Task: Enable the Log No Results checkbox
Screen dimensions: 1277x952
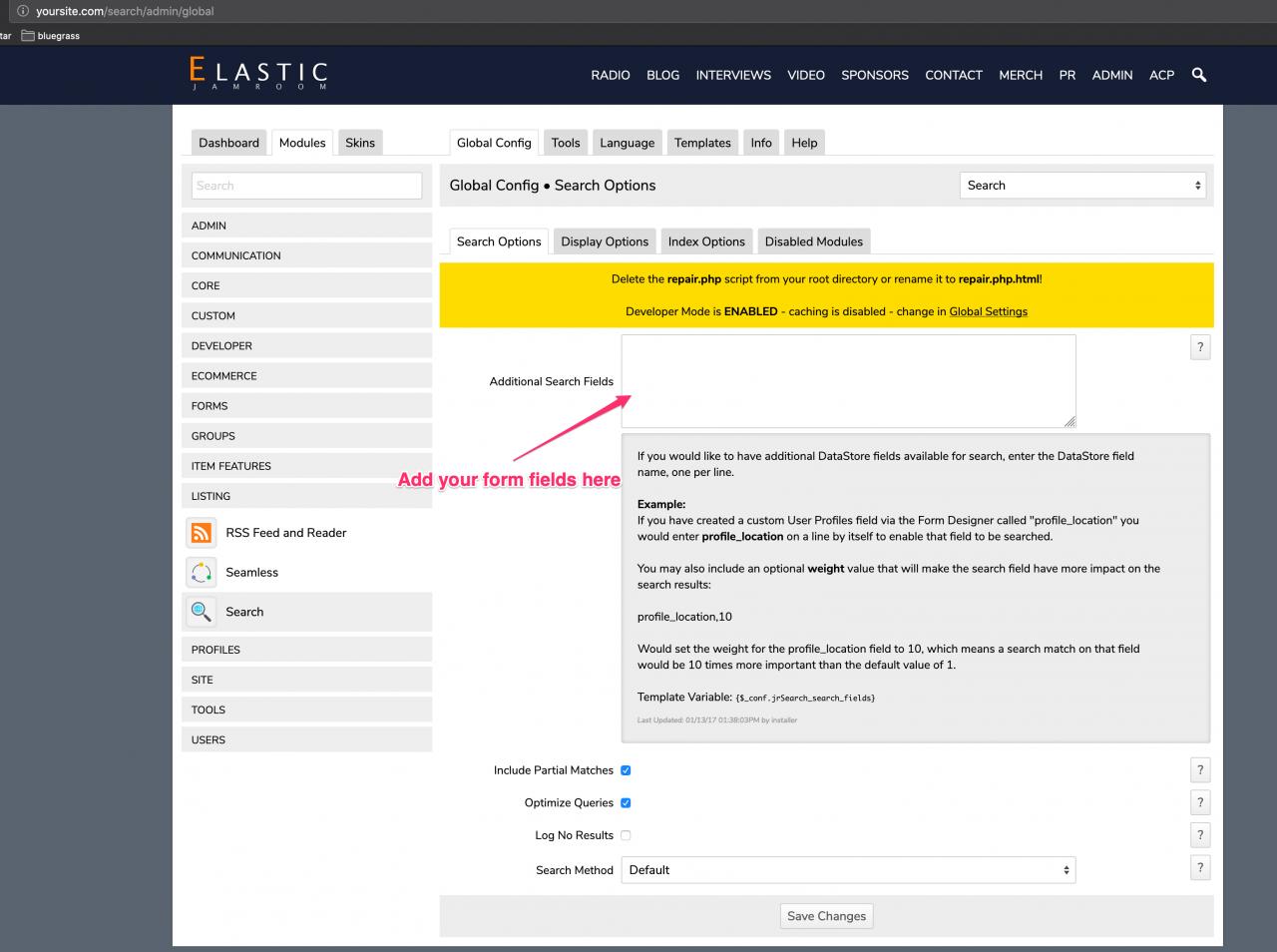Action: [x=626, y=835]
